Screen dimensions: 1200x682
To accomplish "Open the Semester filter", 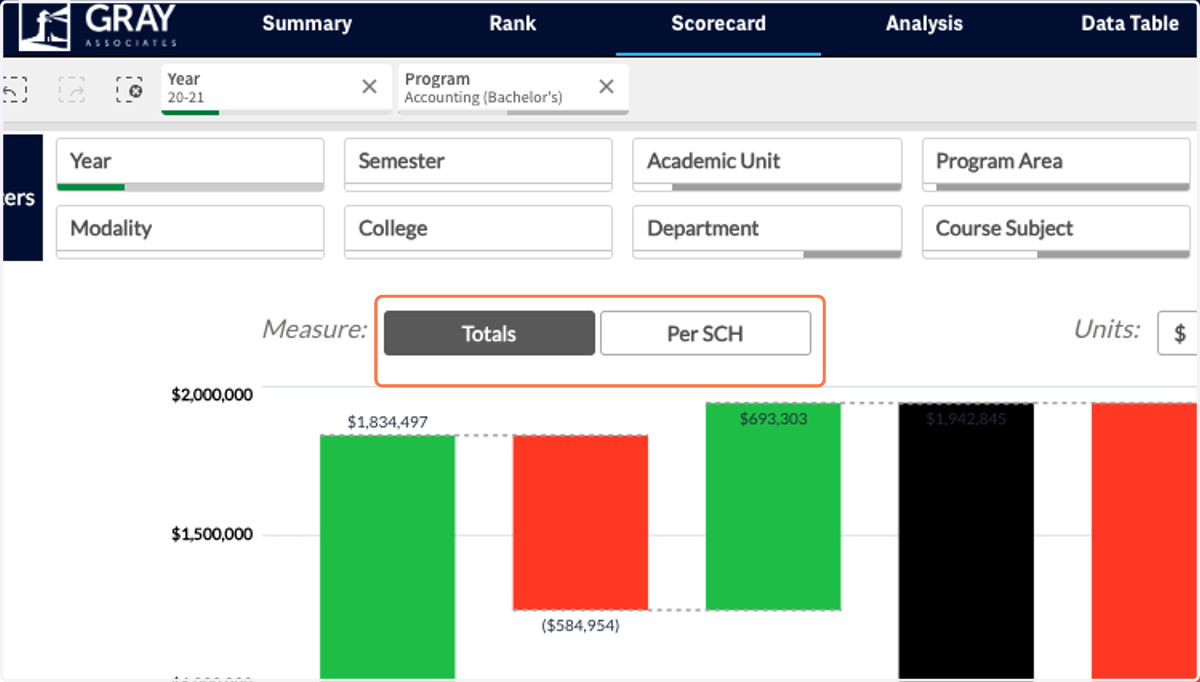I will click(x=478, y=164).
